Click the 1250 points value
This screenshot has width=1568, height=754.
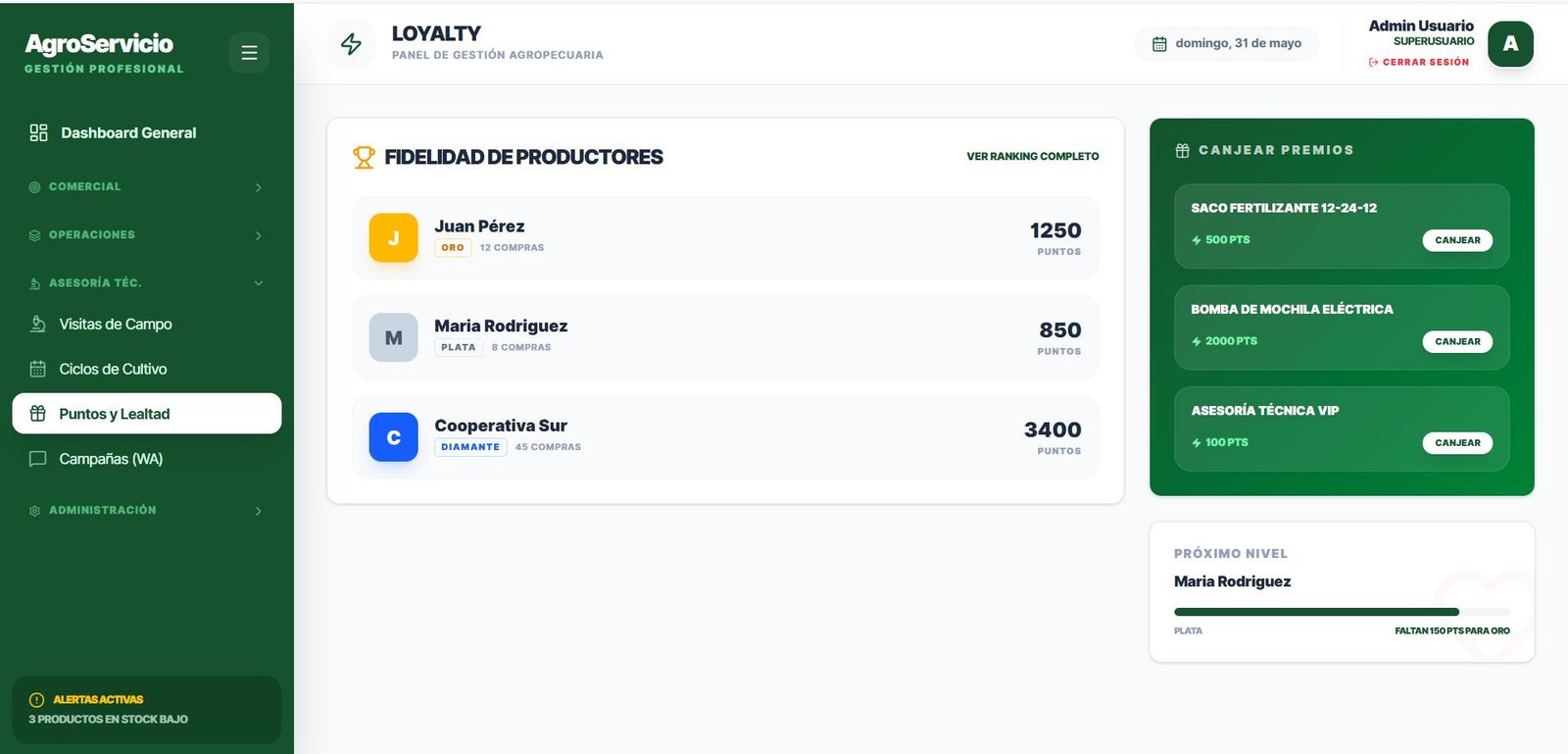point(1055,230)
